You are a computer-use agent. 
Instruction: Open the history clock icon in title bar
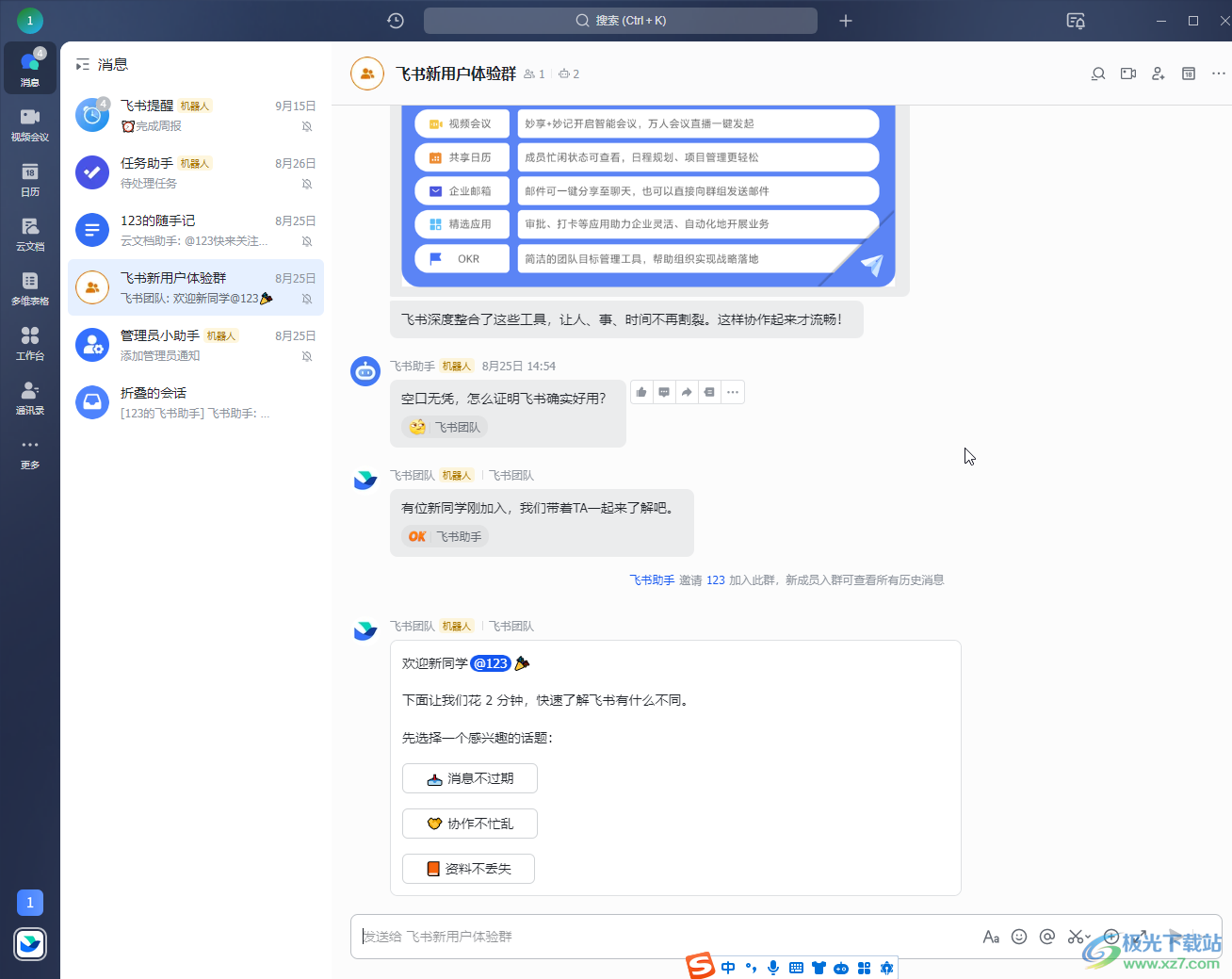tap(396, 21)
